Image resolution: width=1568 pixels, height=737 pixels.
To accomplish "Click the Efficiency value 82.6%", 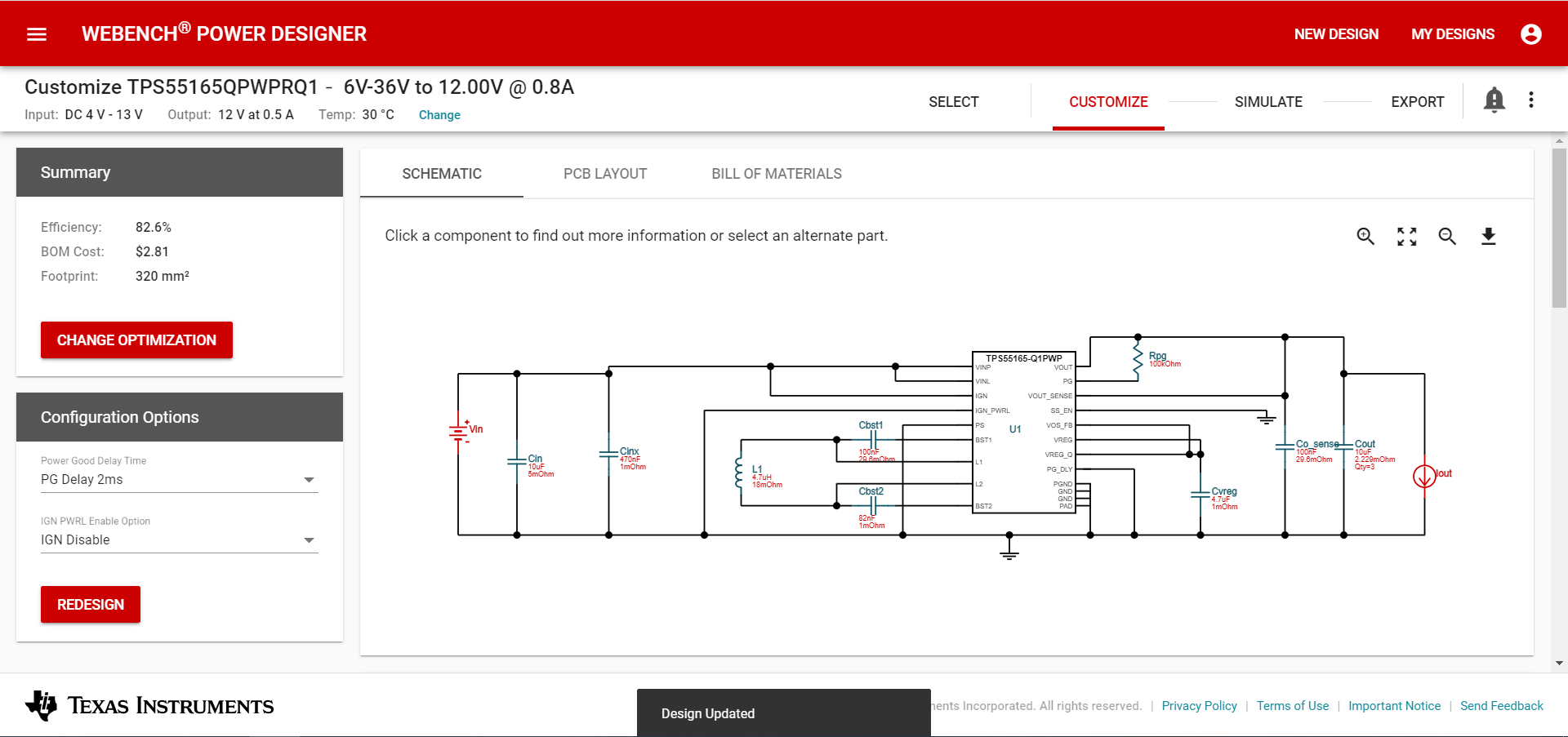I will pos(154,228).
